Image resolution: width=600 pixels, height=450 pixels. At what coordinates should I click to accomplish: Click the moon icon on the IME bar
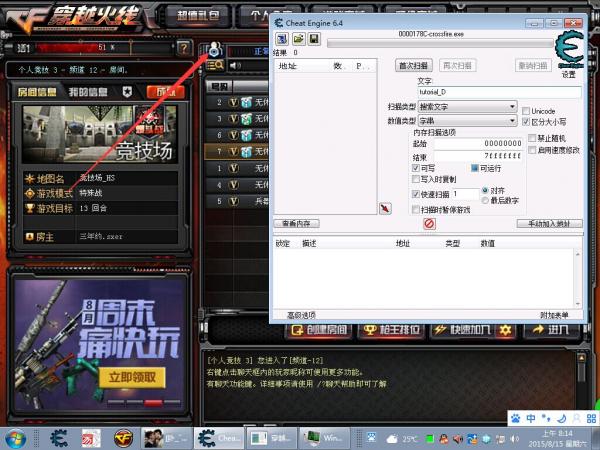click(x=561, y=418)
